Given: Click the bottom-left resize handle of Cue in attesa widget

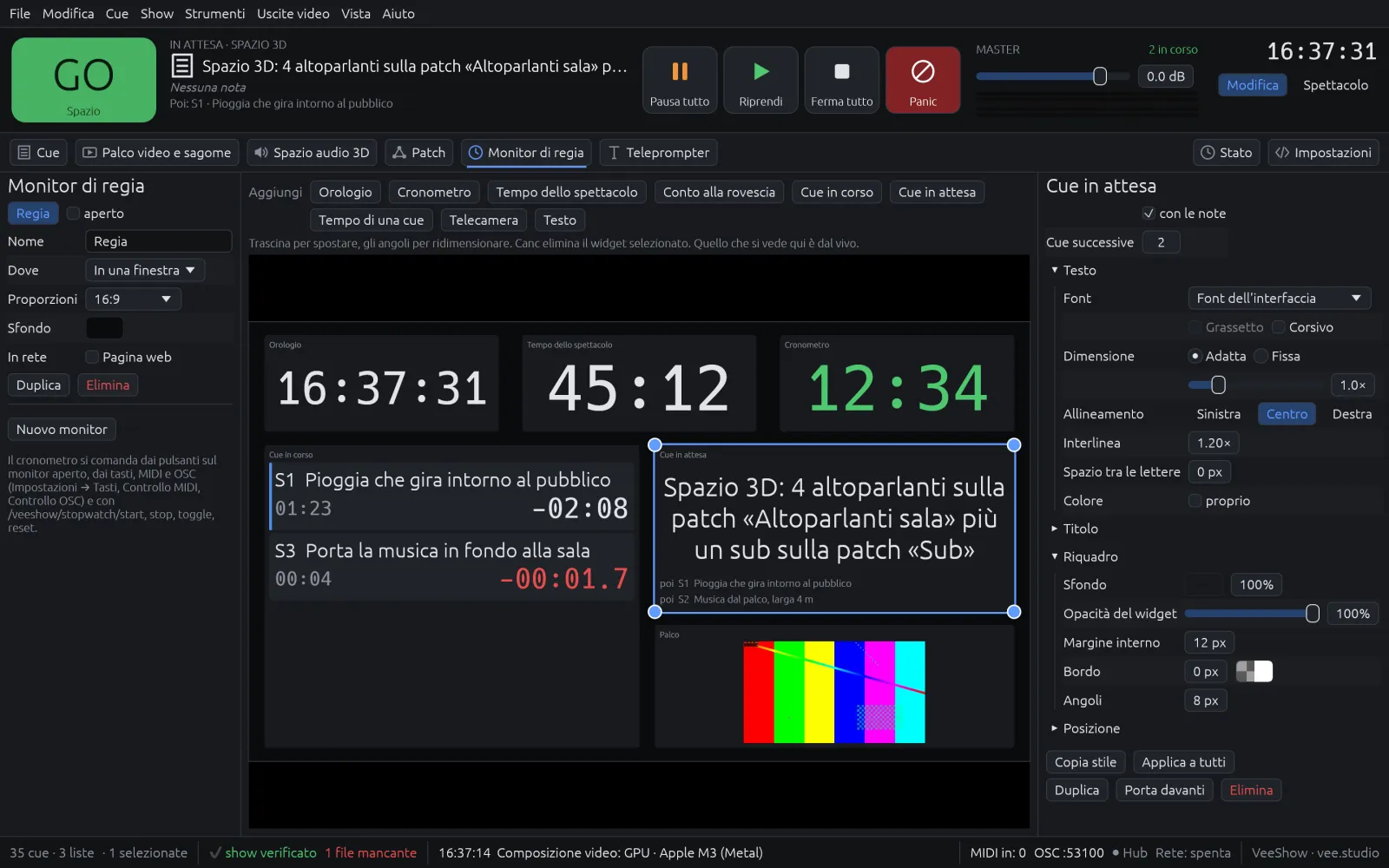Looking at the screenshot, I should tap(655, 612).
